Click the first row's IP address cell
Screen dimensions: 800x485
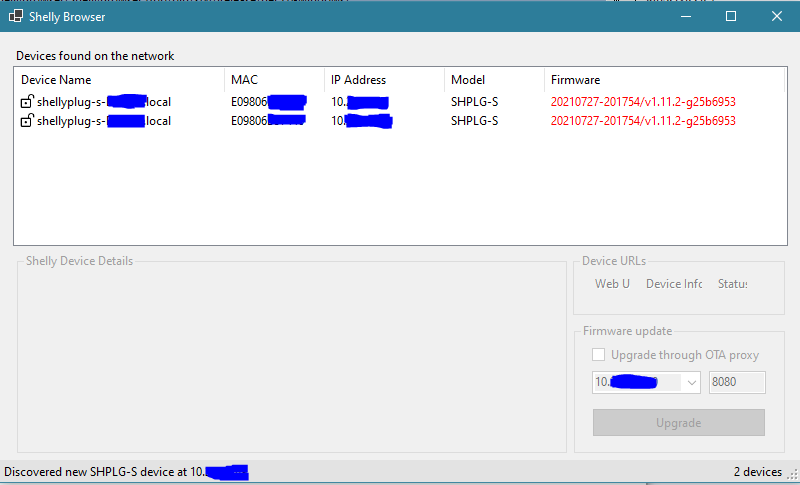tap(360, 101)
